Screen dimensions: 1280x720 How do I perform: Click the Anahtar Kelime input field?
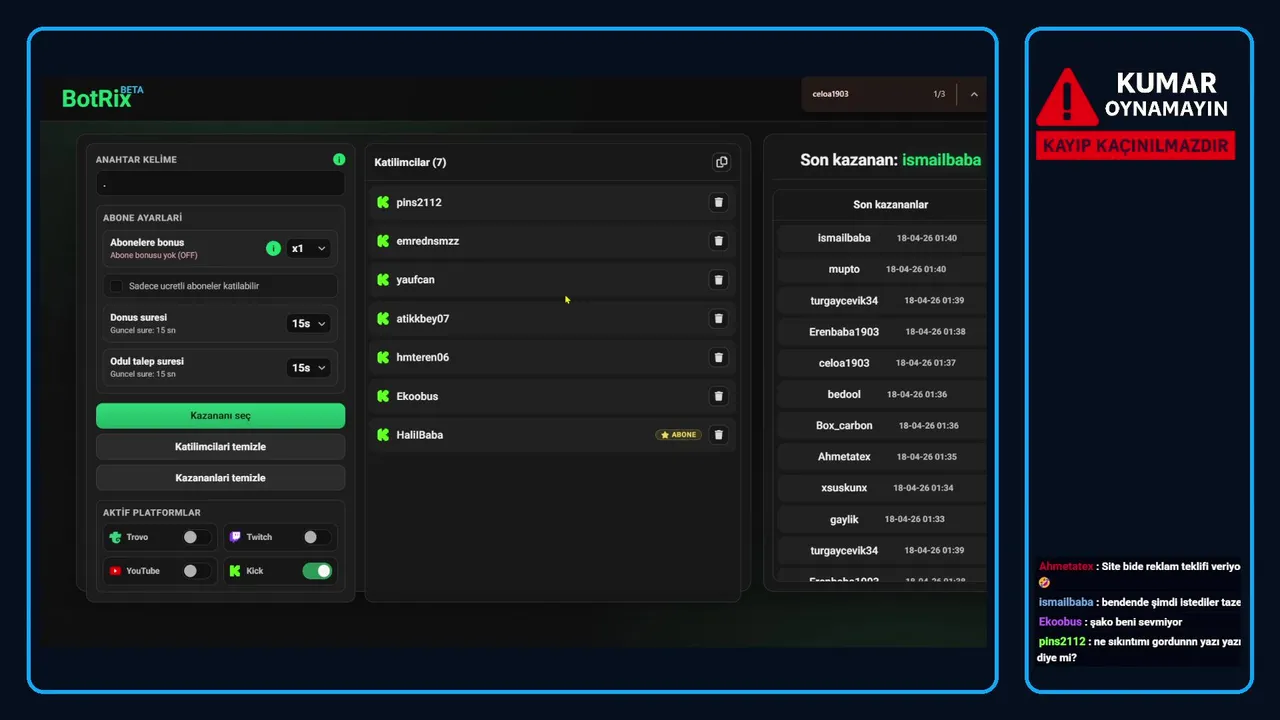point(221,184)
